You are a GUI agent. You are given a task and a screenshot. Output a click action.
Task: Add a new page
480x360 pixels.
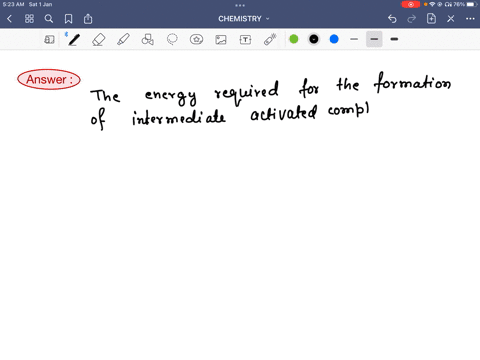click(x=431, y=19)
